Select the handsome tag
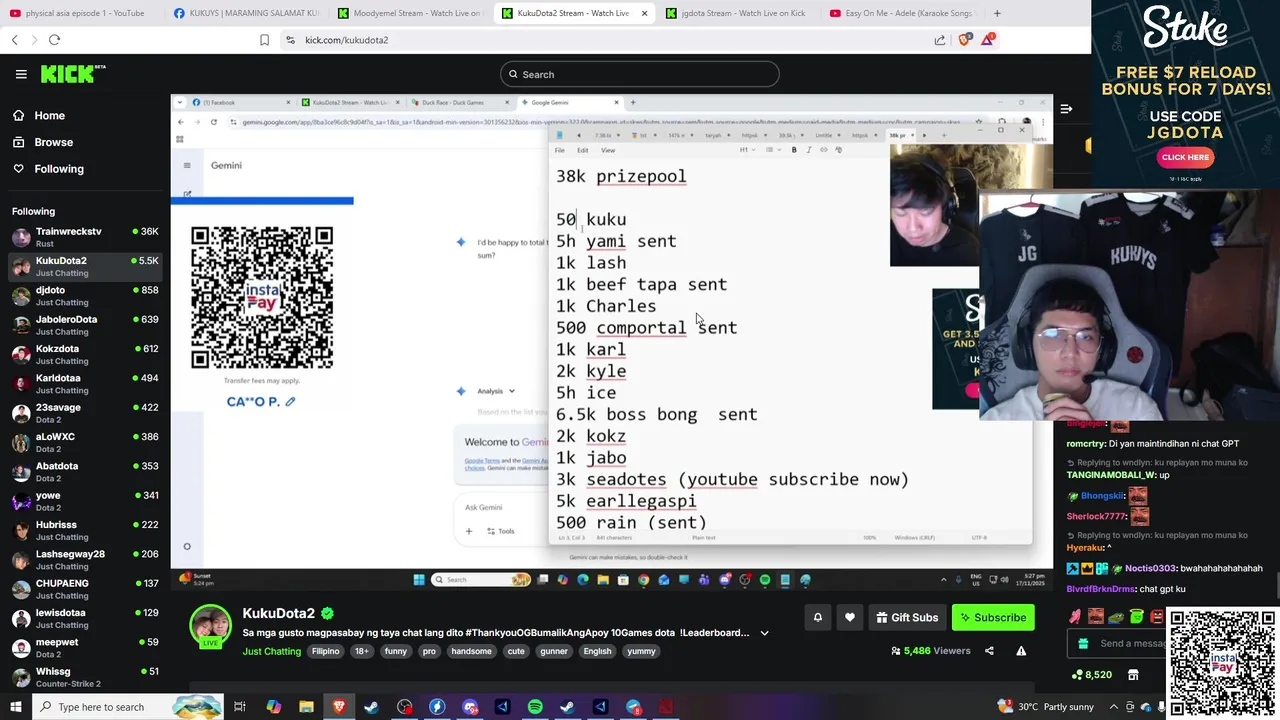1280x720 pixels. (471, 651)
